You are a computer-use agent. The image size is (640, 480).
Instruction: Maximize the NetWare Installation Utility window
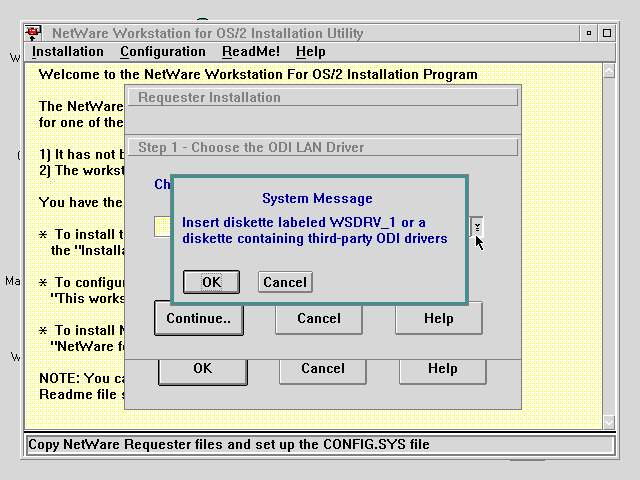click(x=607, y=33)
